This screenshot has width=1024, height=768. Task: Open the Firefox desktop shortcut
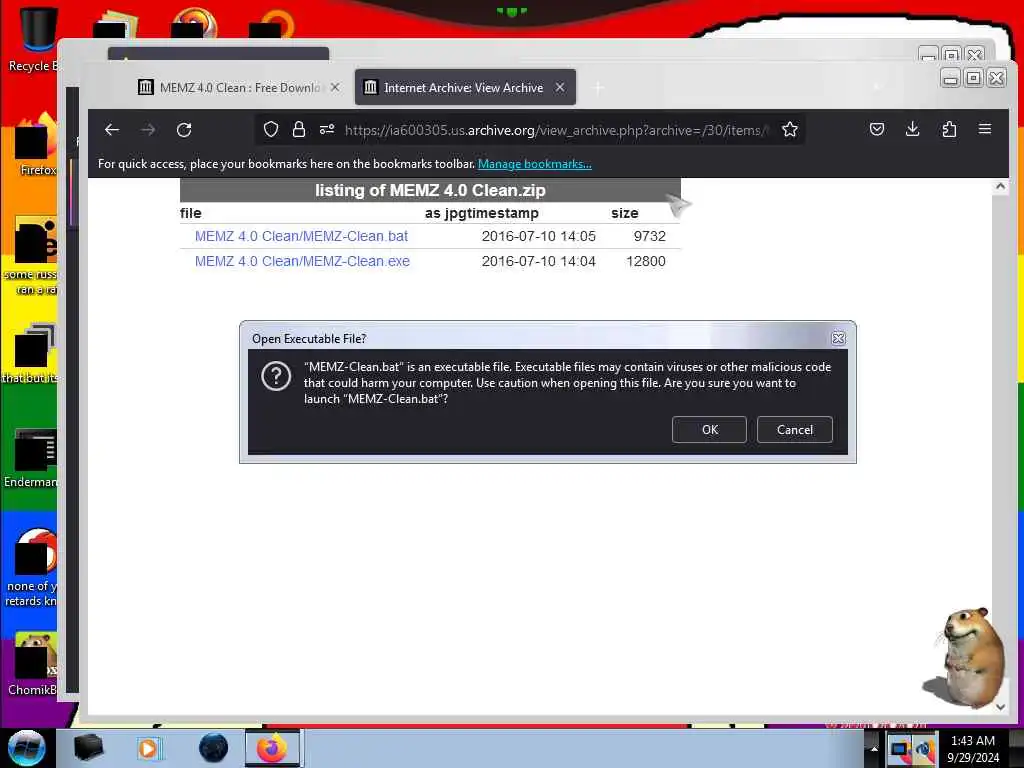pos(36,145)
